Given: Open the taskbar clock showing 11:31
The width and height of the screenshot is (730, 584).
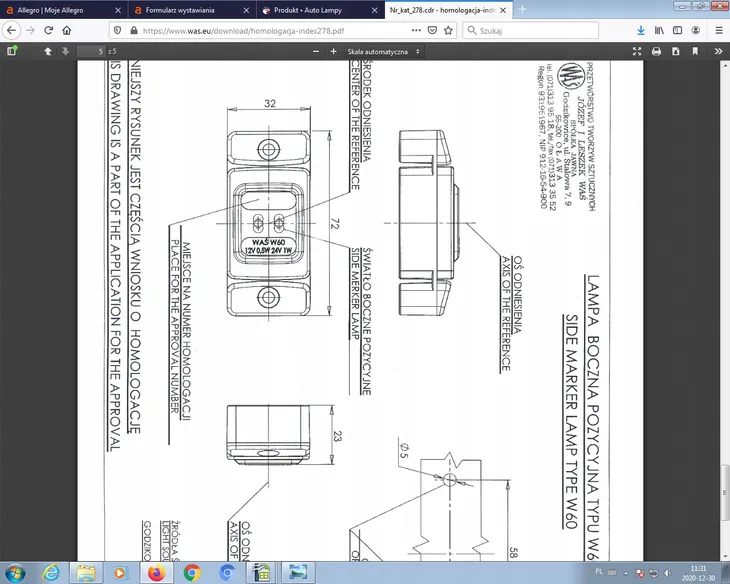Looking at the screenshot, I should click(698, 573).
